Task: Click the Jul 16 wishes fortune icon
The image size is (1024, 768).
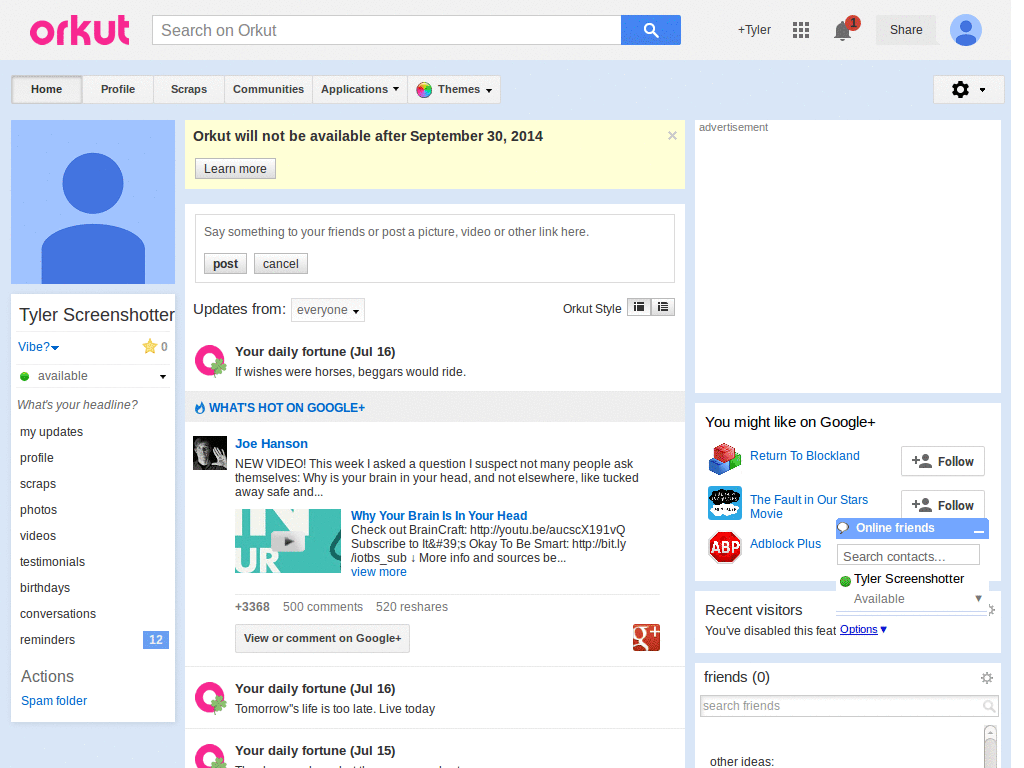Action: click(210, 361)
